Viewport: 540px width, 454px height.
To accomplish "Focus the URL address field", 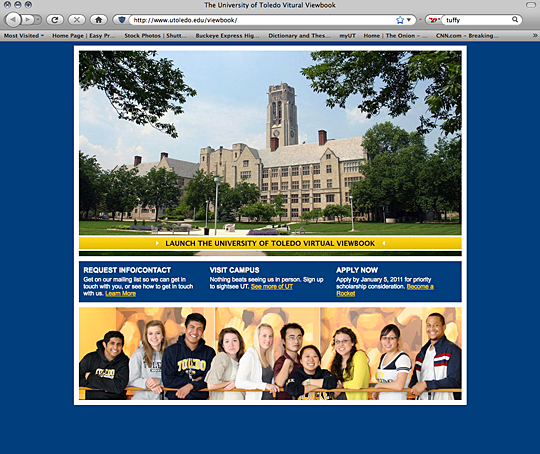I will 262,20.
